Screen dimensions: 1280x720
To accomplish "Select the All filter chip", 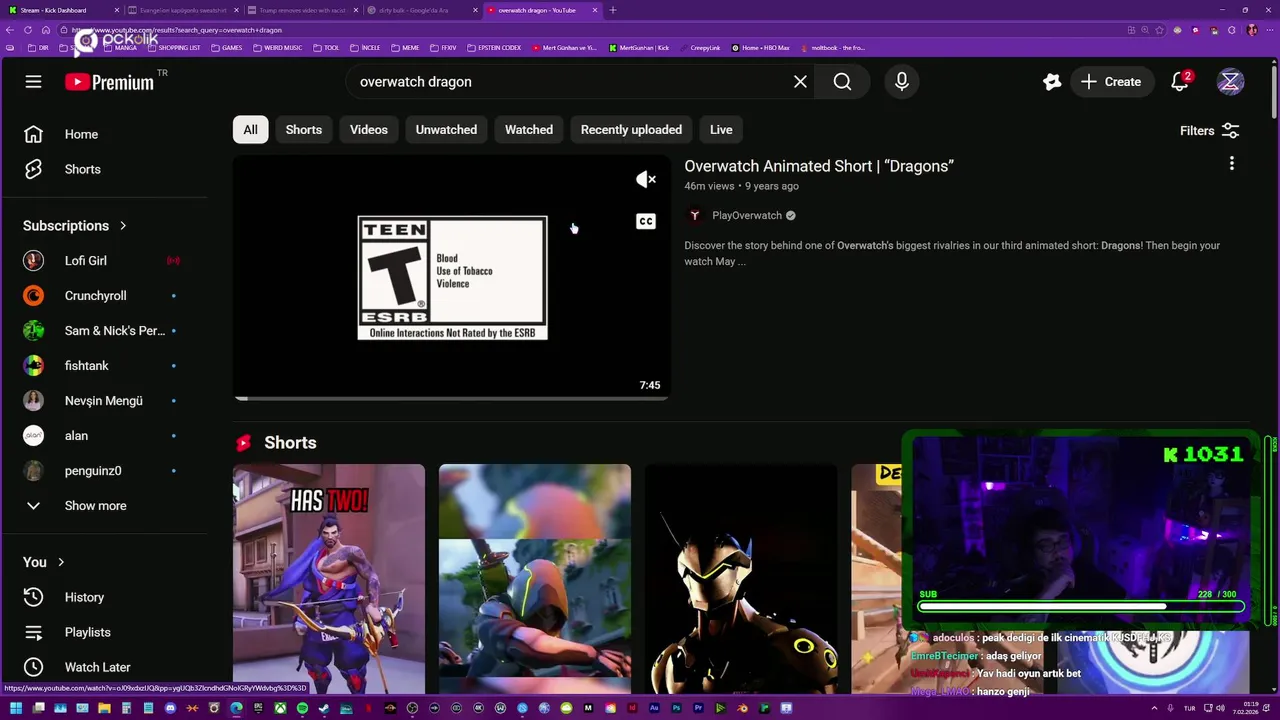I will 250,130.
